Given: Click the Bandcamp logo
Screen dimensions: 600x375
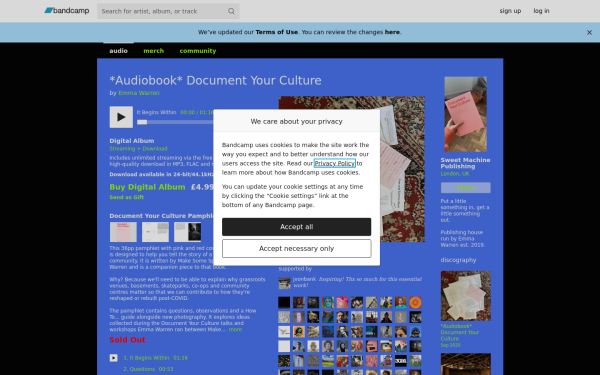Looking at the screenshot, I should [67, 11].
